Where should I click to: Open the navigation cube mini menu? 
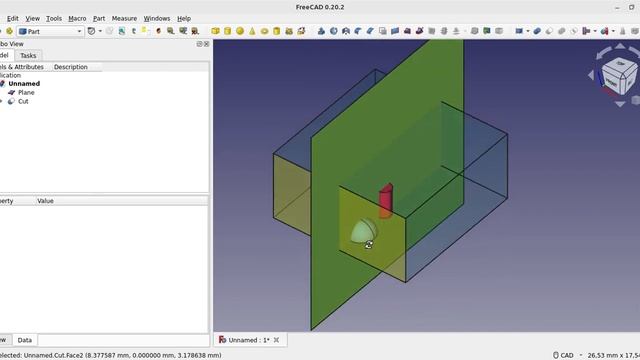click(636, 100)
